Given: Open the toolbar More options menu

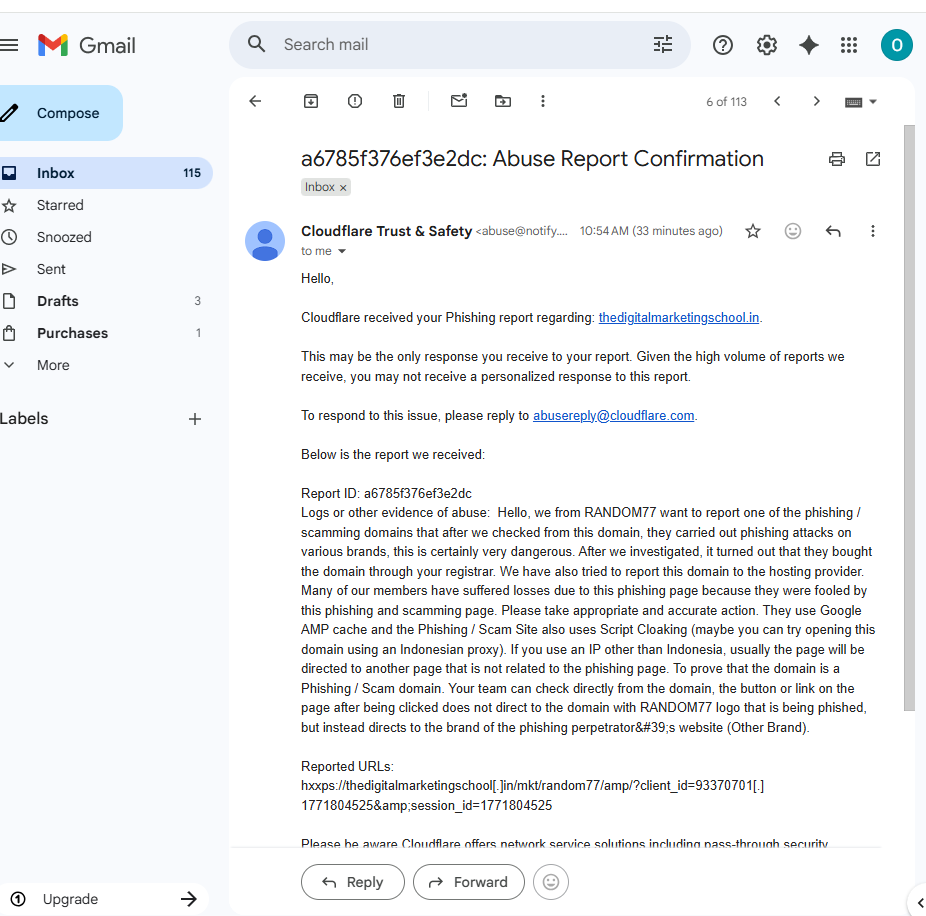Looking at the screenshot, I should tap(543, 101).
